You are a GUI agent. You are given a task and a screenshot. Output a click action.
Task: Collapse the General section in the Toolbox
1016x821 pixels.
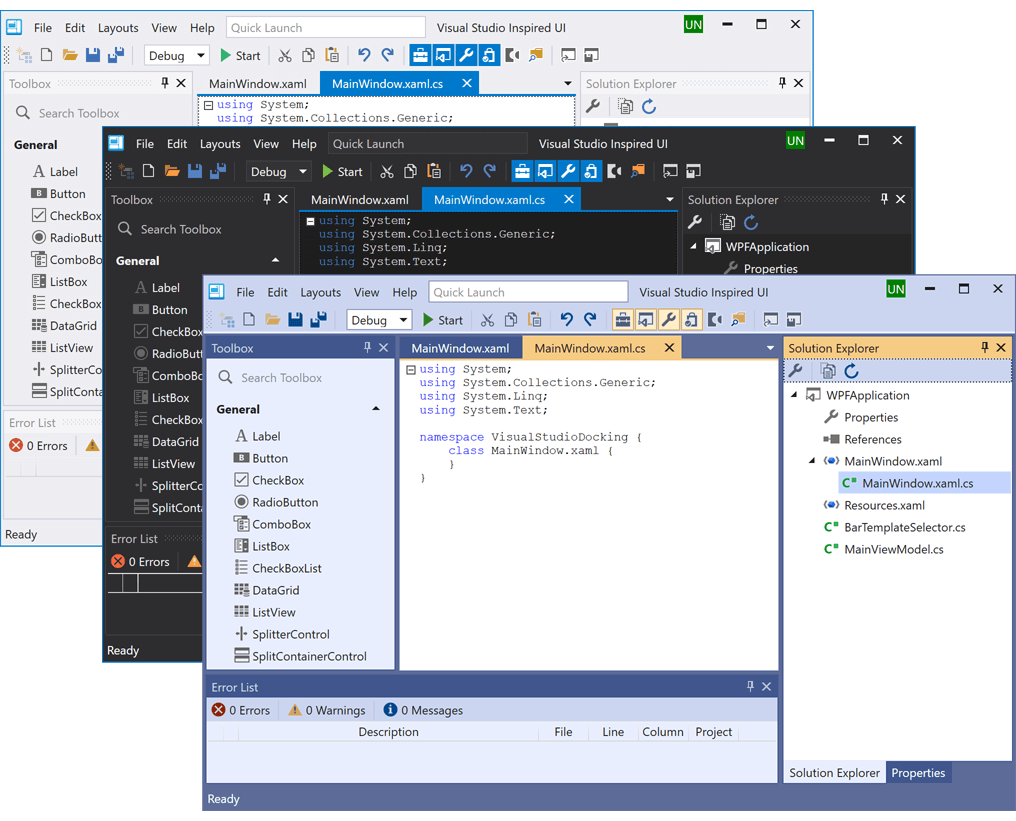click(x=376, y=409)
